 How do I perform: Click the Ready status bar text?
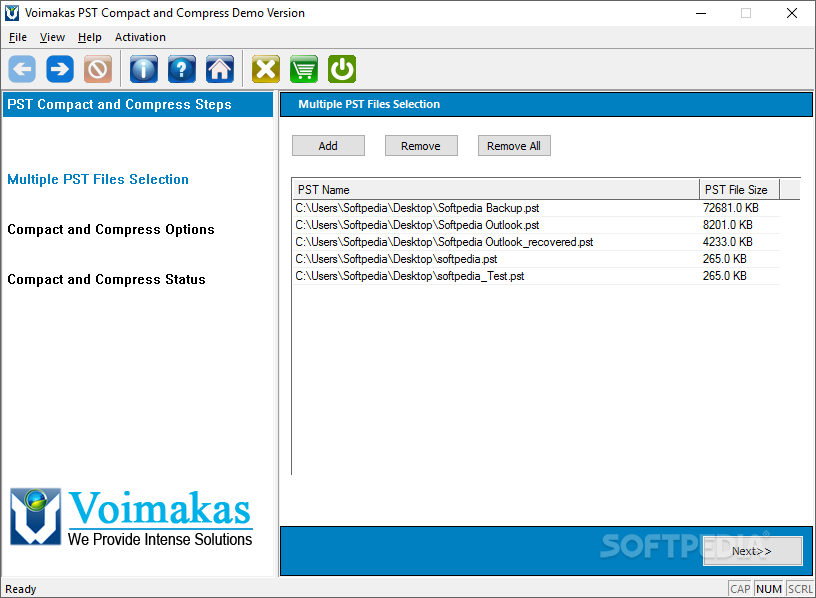(21, 589)
